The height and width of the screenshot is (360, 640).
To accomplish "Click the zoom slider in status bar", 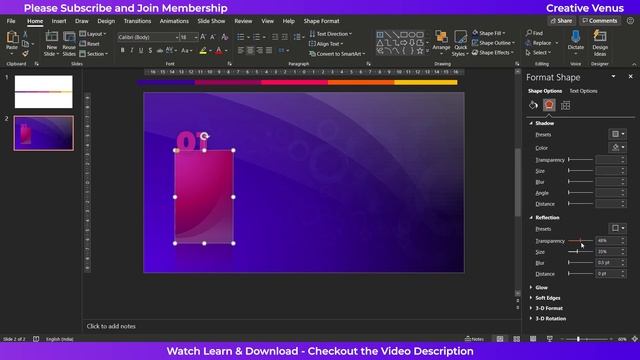I will 586,339.
